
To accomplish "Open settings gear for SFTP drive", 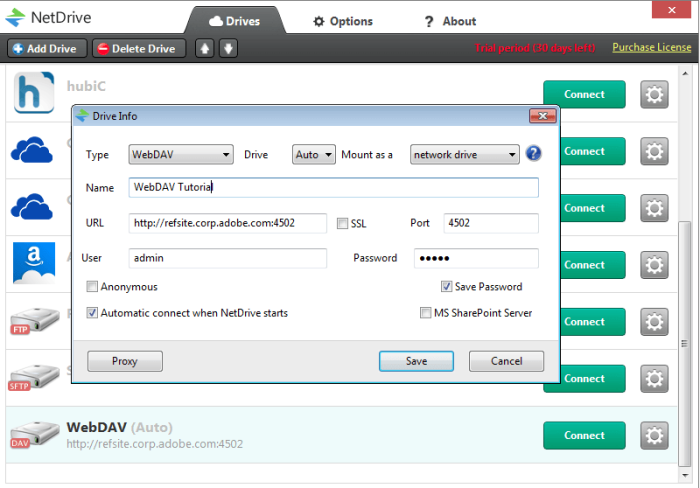I will pos(654,379).
